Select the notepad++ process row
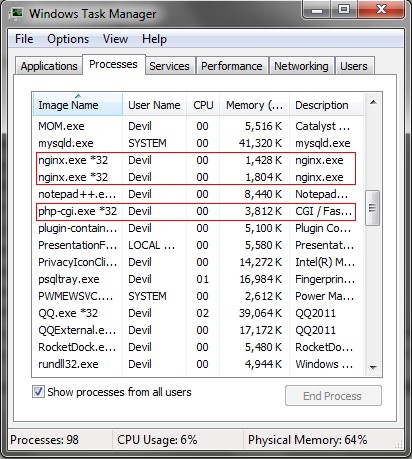This screenshot has width=412, height=459. point(198,194)
